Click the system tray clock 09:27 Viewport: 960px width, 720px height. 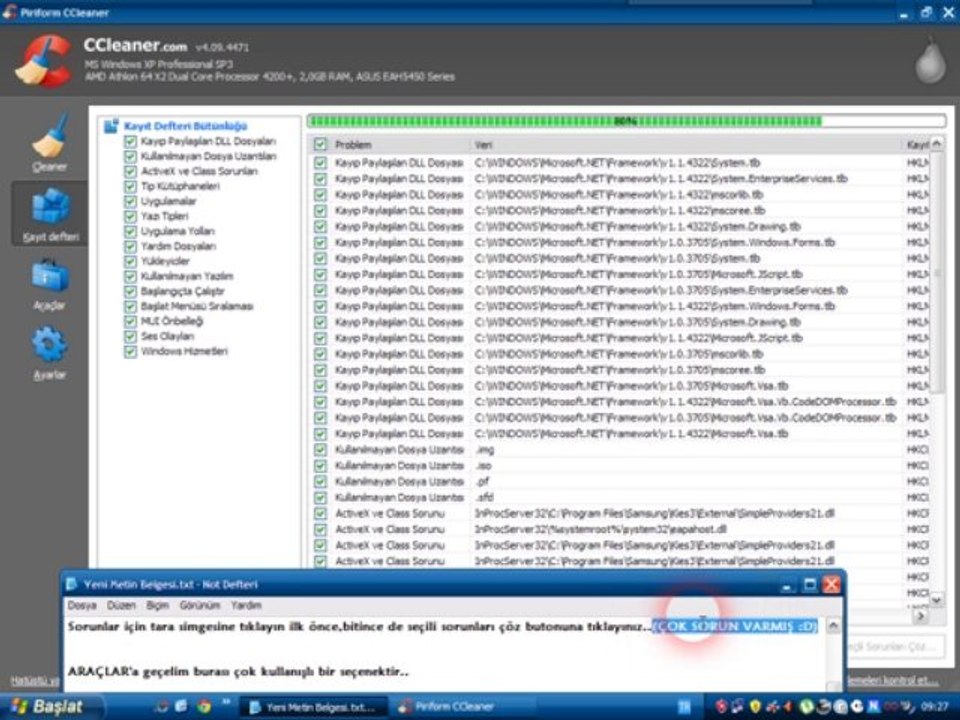click(x=935, y=707)
